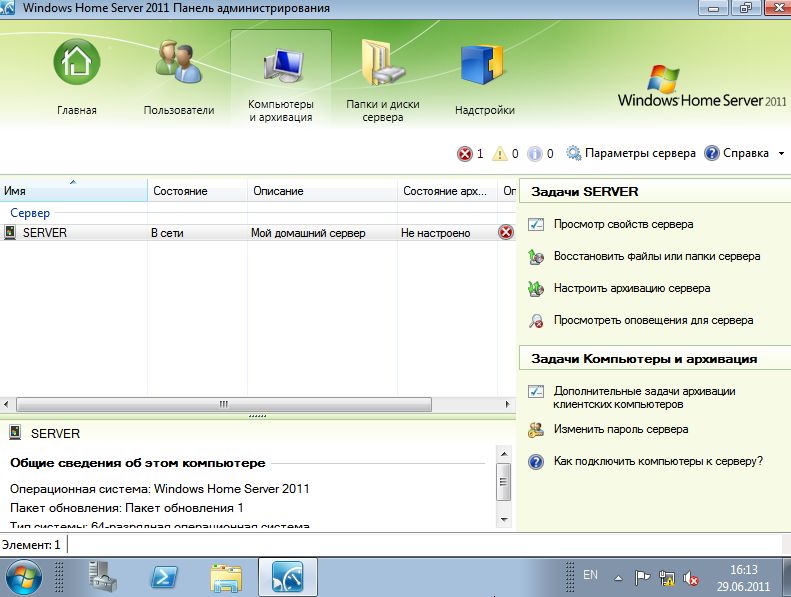Click the Не настроено backup status cell
The width and height of the screenshot is (791, 597).
[x=435, y=233]
